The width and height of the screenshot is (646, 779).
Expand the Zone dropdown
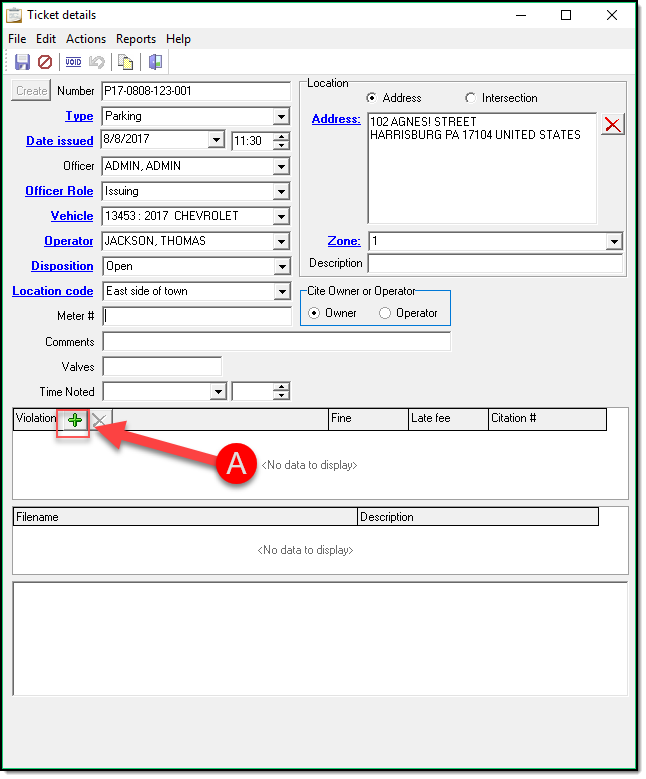point(613,241)
